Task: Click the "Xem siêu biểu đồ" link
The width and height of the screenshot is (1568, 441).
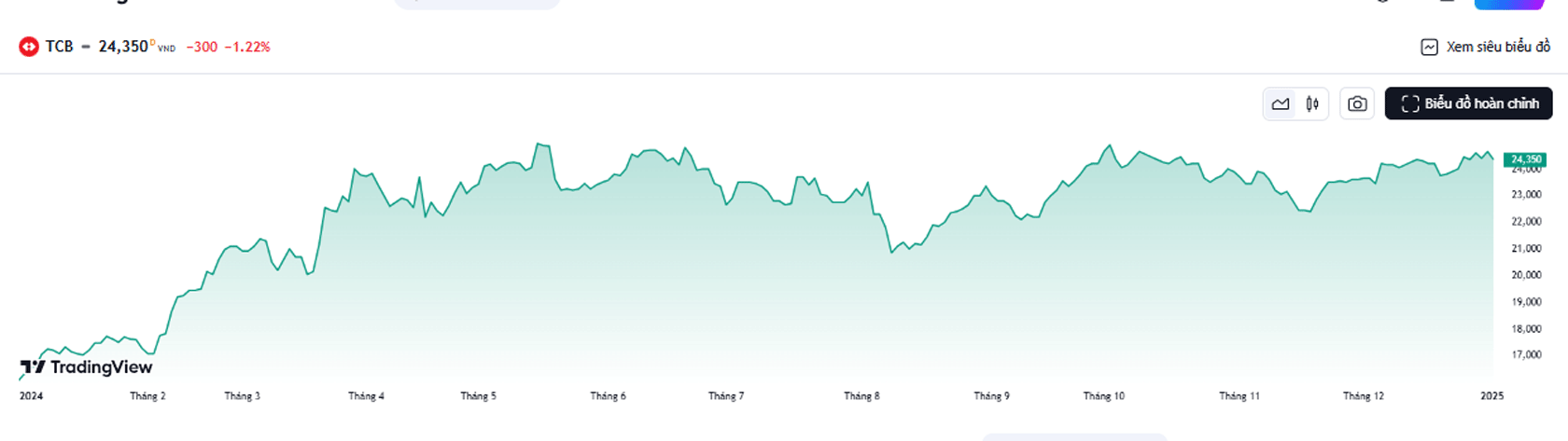Action: (1497, 47)
